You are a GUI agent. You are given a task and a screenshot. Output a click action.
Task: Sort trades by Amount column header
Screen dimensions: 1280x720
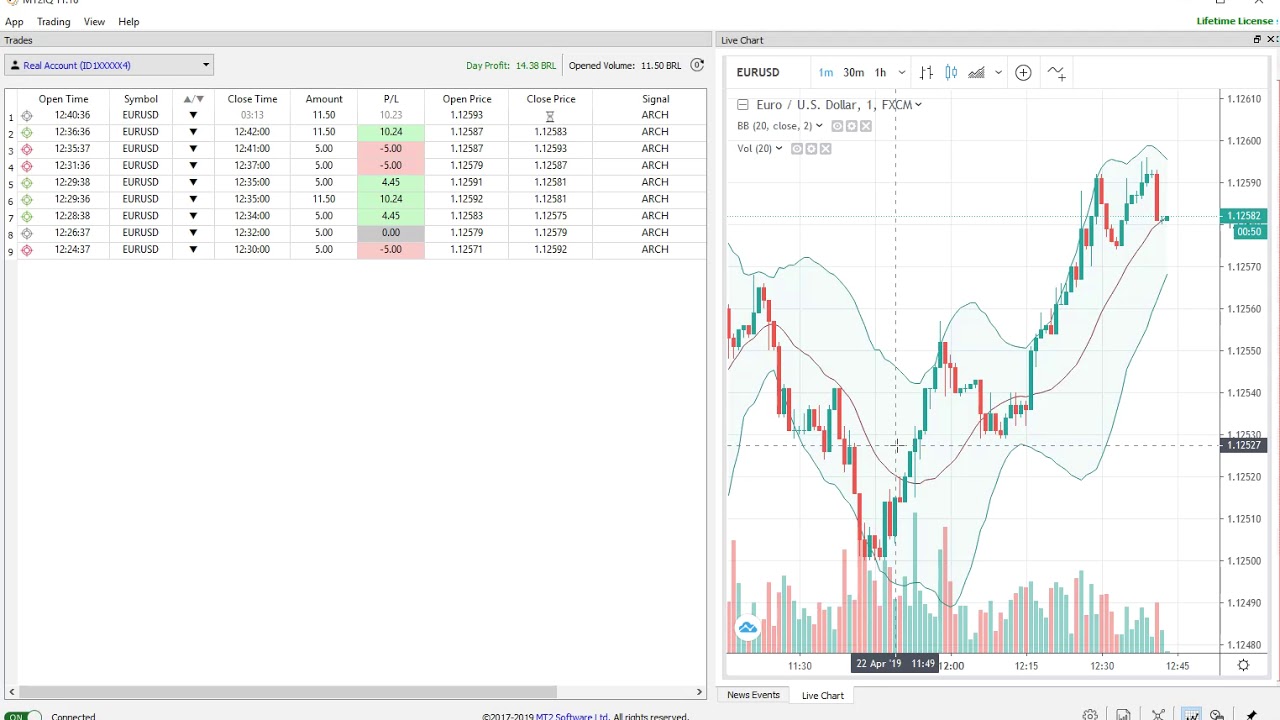click(324, 99)
